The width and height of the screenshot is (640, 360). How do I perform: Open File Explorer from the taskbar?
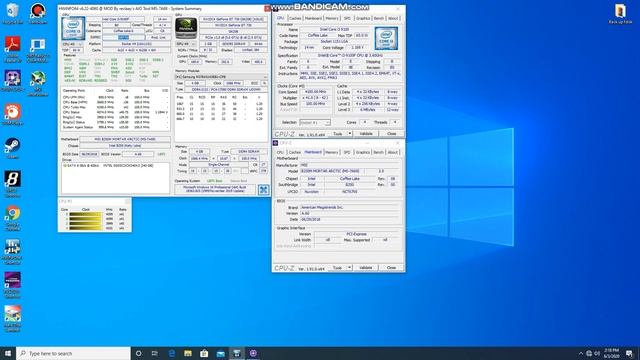click(x=188, y=353)
